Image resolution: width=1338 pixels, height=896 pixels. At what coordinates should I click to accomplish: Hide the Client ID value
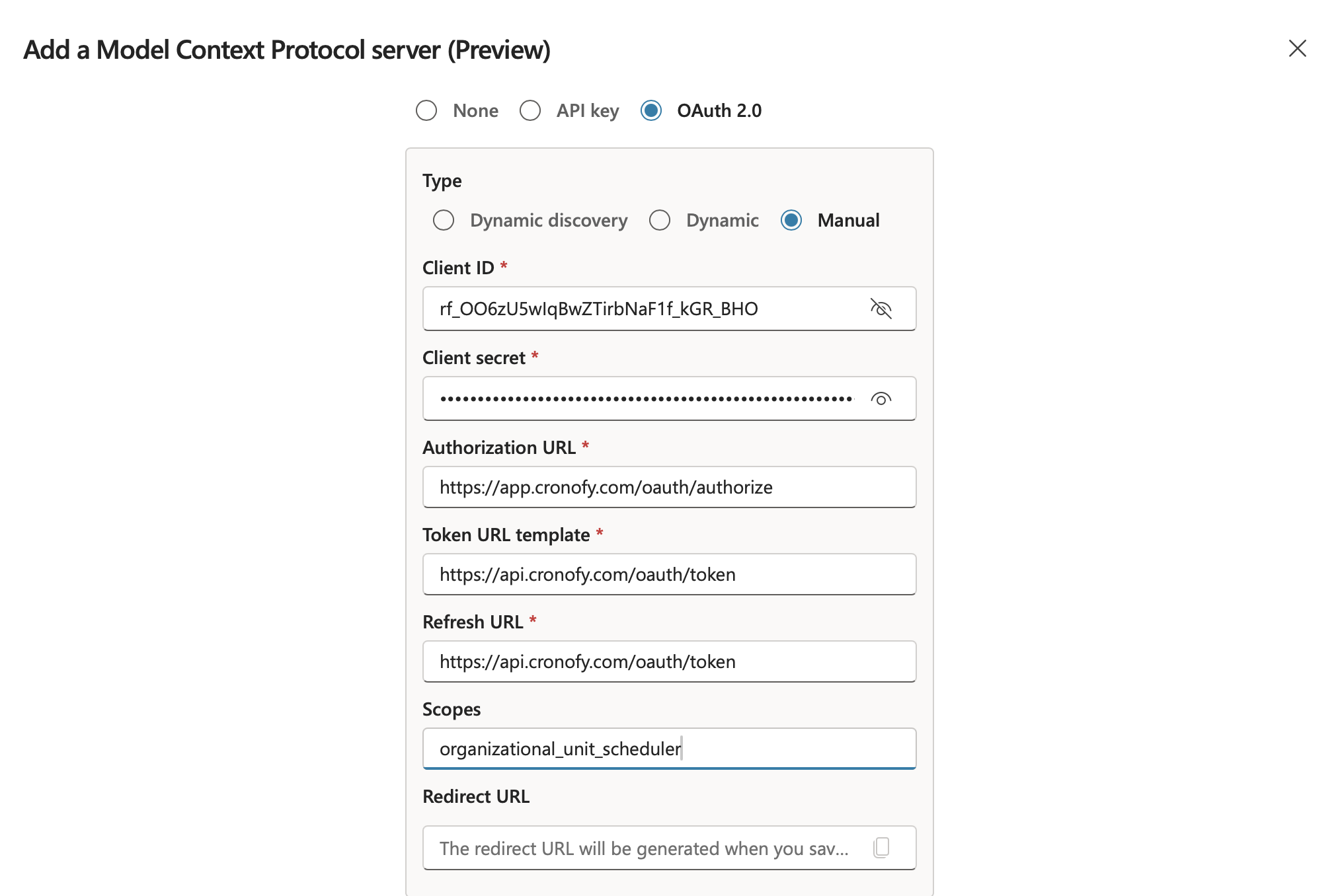tap(881, 309)
